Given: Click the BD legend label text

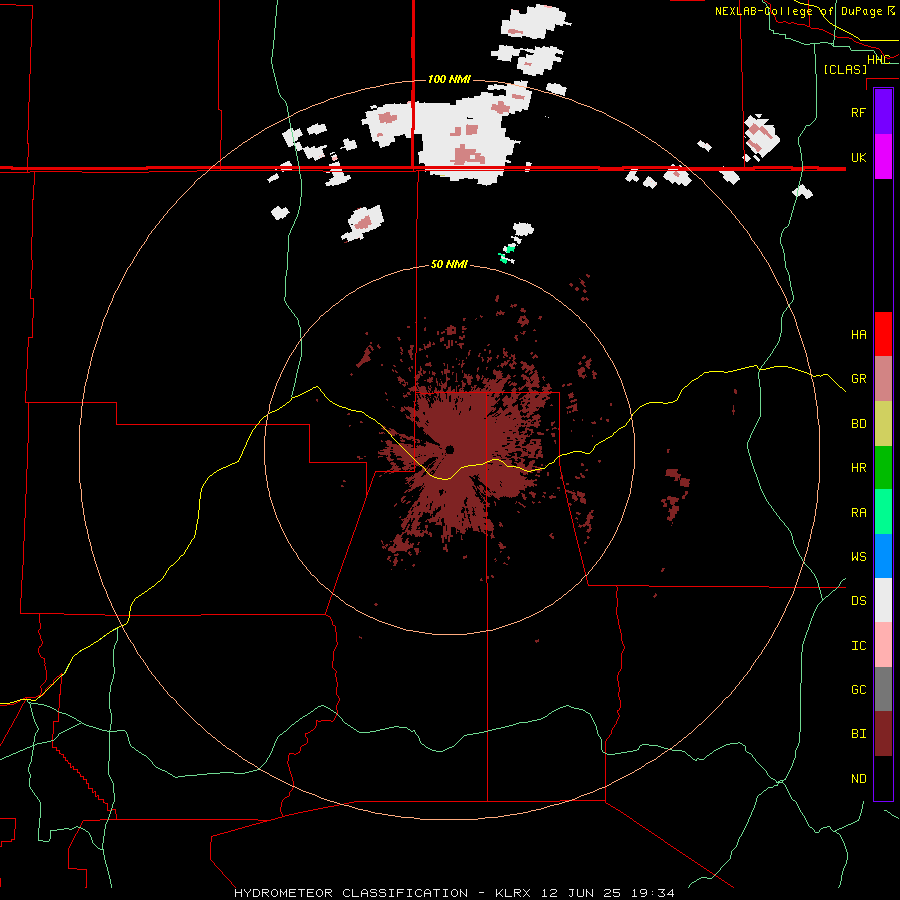Looking at the screenshot, I should pyautogui.click(x=858, y=424).
